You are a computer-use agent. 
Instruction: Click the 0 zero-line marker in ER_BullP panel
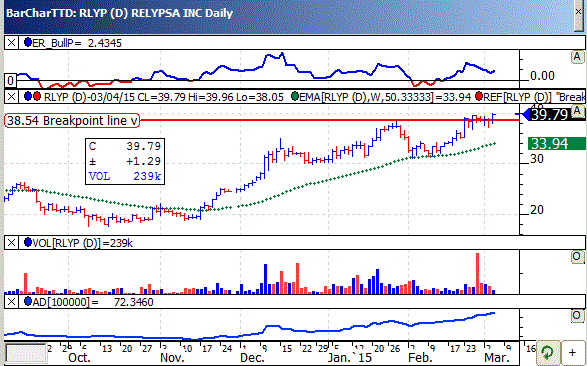10,80
